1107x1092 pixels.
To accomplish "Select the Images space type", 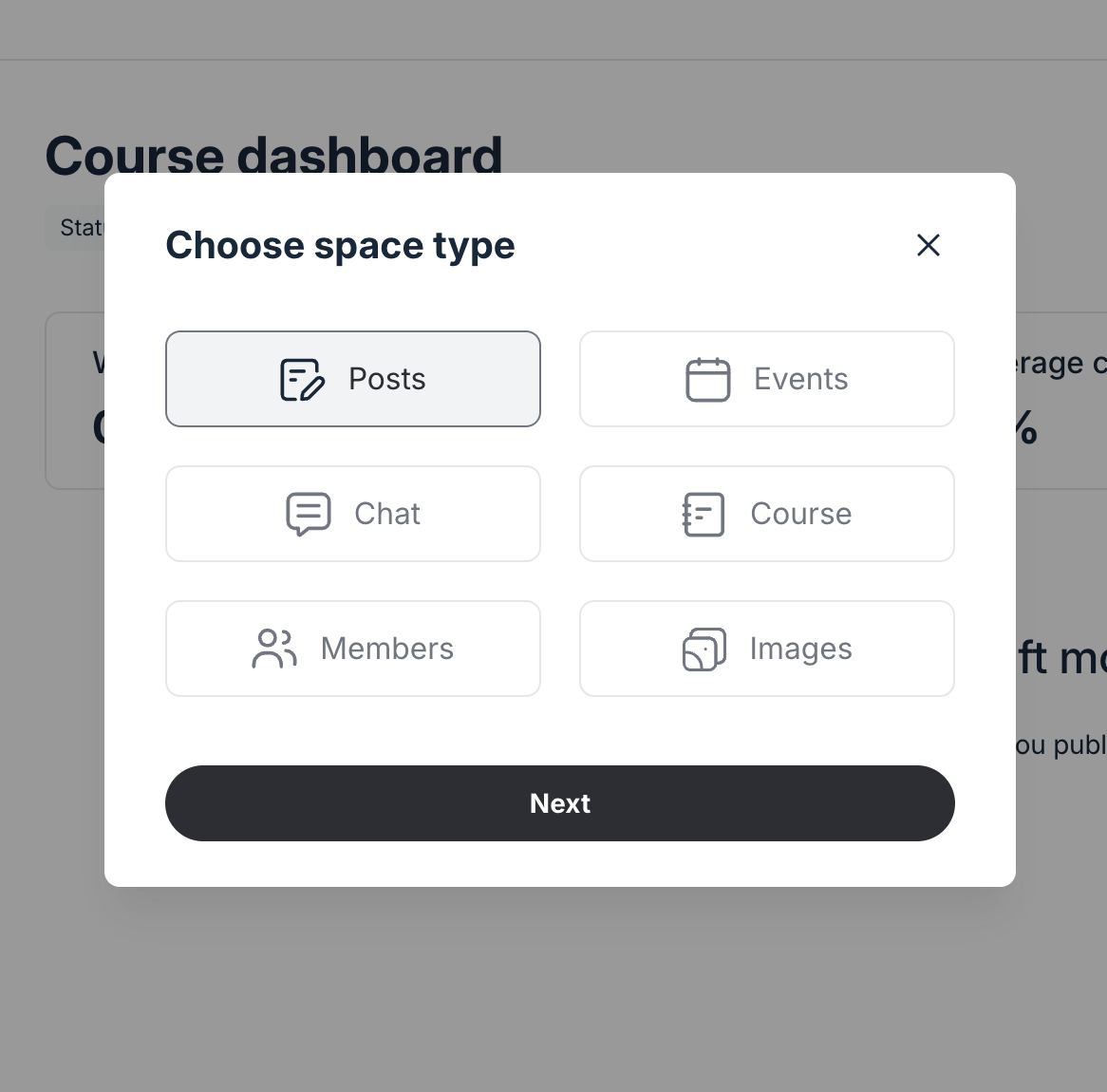I will 766,649.
